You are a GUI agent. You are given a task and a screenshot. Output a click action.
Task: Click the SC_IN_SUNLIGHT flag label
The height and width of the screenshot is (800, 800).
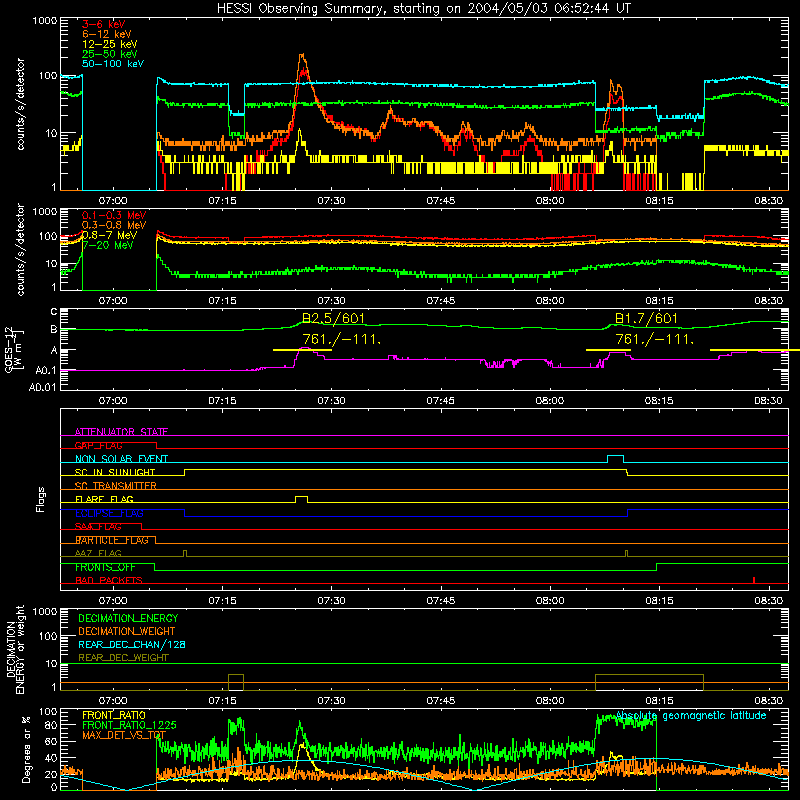(115, 472)
